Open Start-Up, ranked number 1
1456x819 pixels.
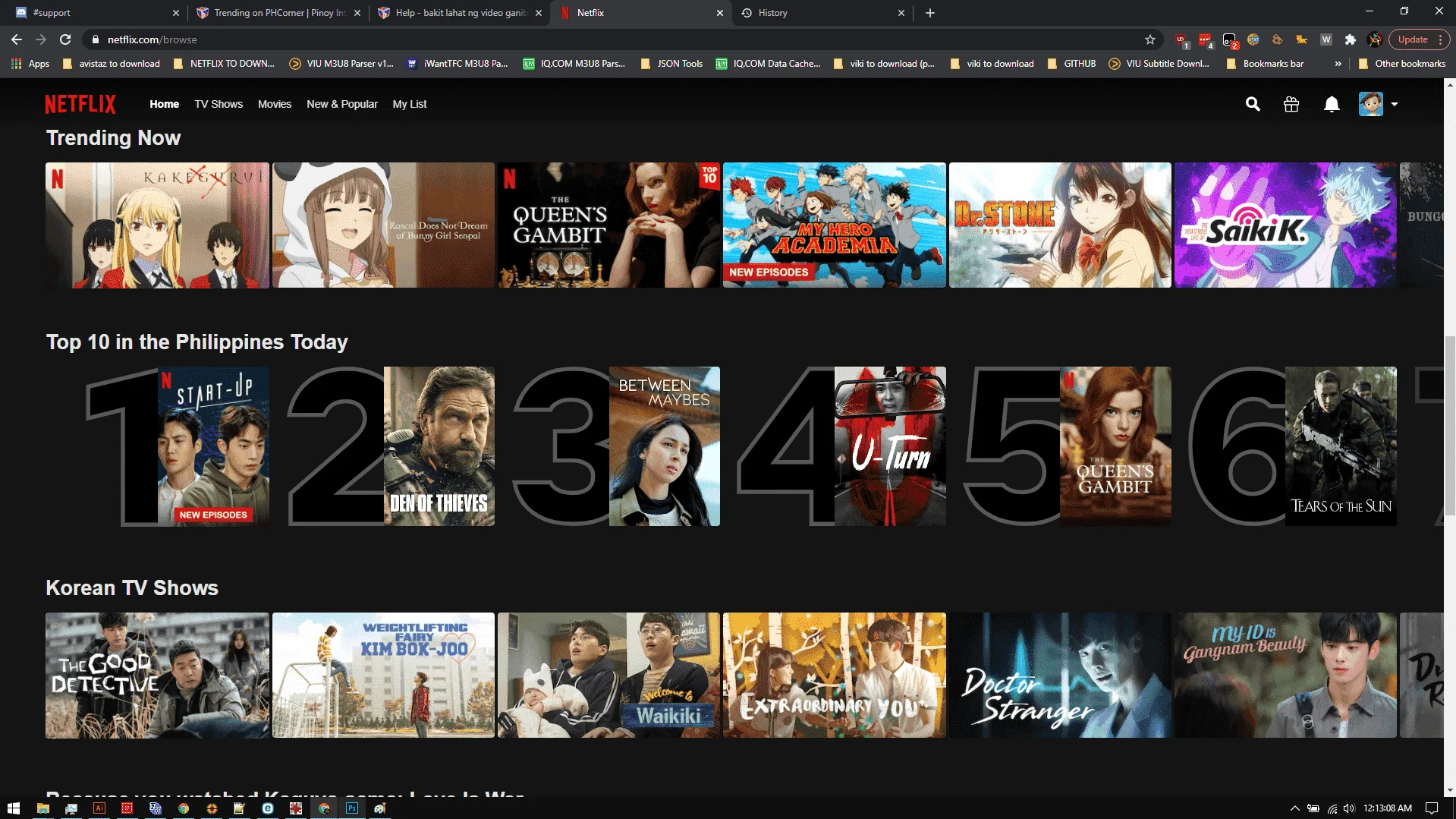tap(213, 446)
